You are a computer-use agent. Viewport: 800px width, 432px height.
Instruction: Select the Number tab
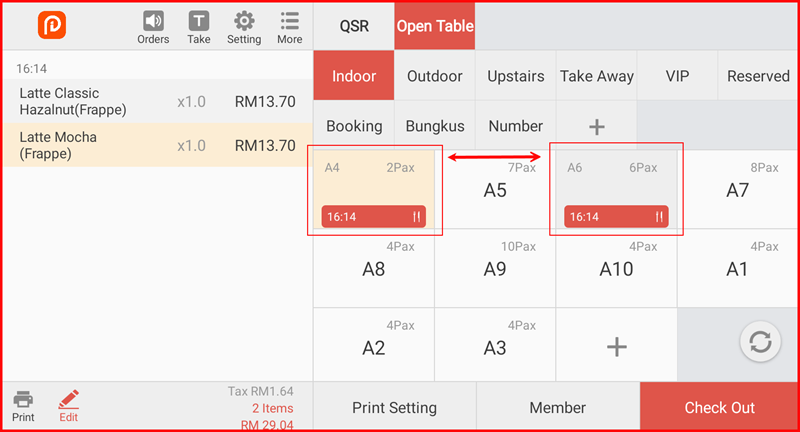pyautogui.click(x=515, y=126)
